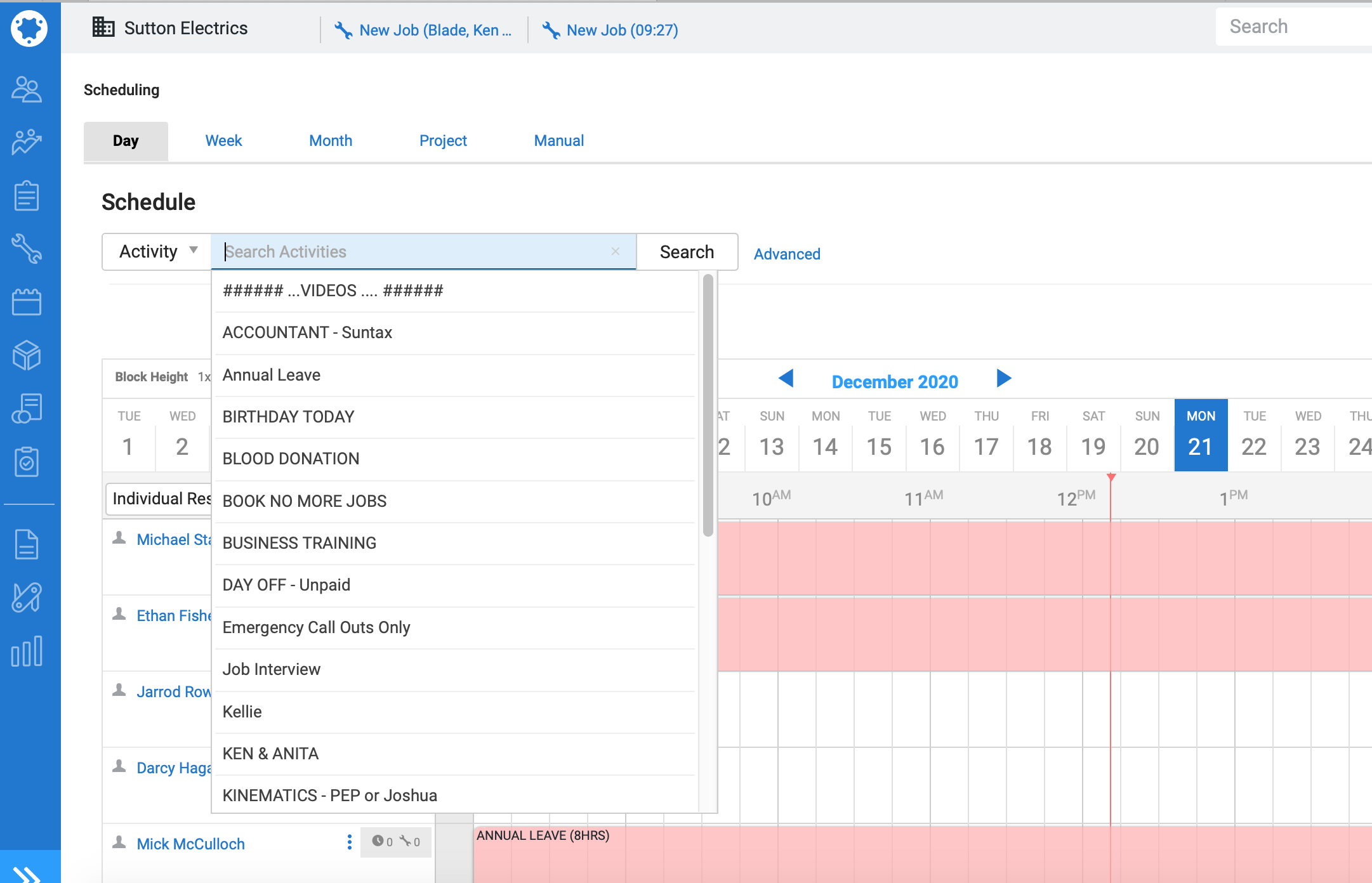Open the Materials box icon in sidebar
The width and height of the screenshot is (1372, 883).
(x=27, y=355)
